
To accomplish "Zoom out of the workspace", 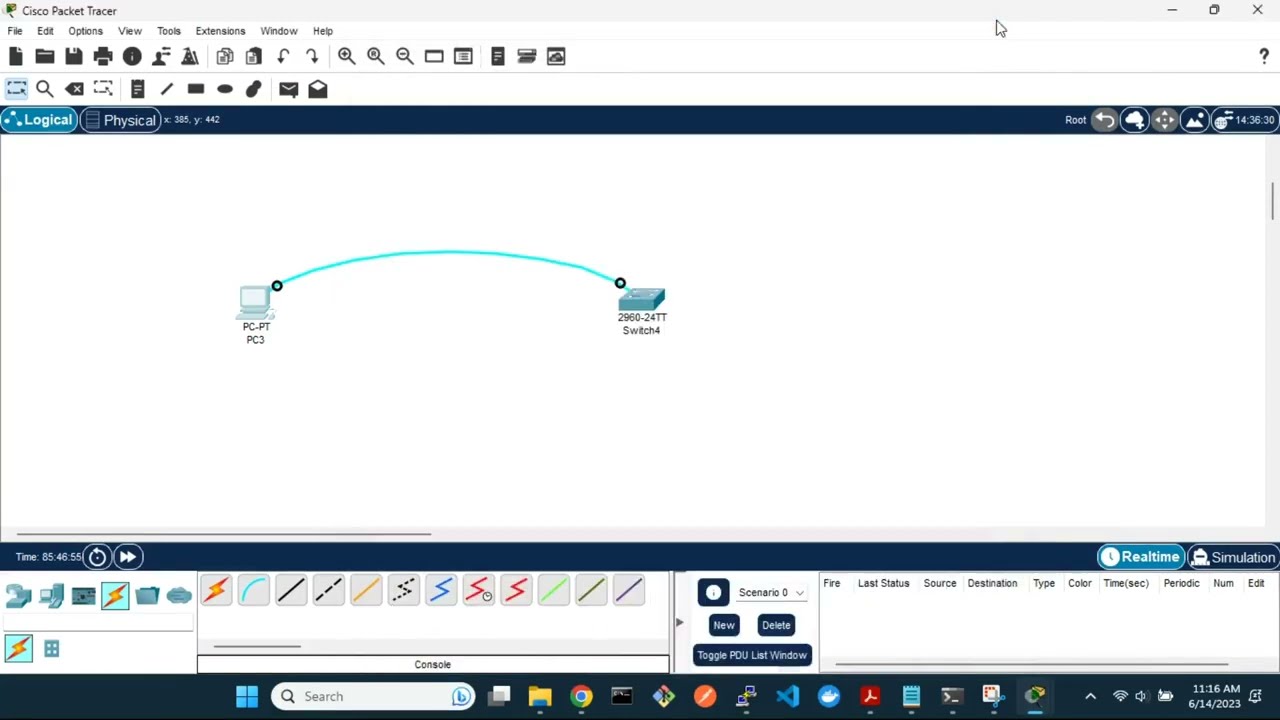I will pos(404,56).
